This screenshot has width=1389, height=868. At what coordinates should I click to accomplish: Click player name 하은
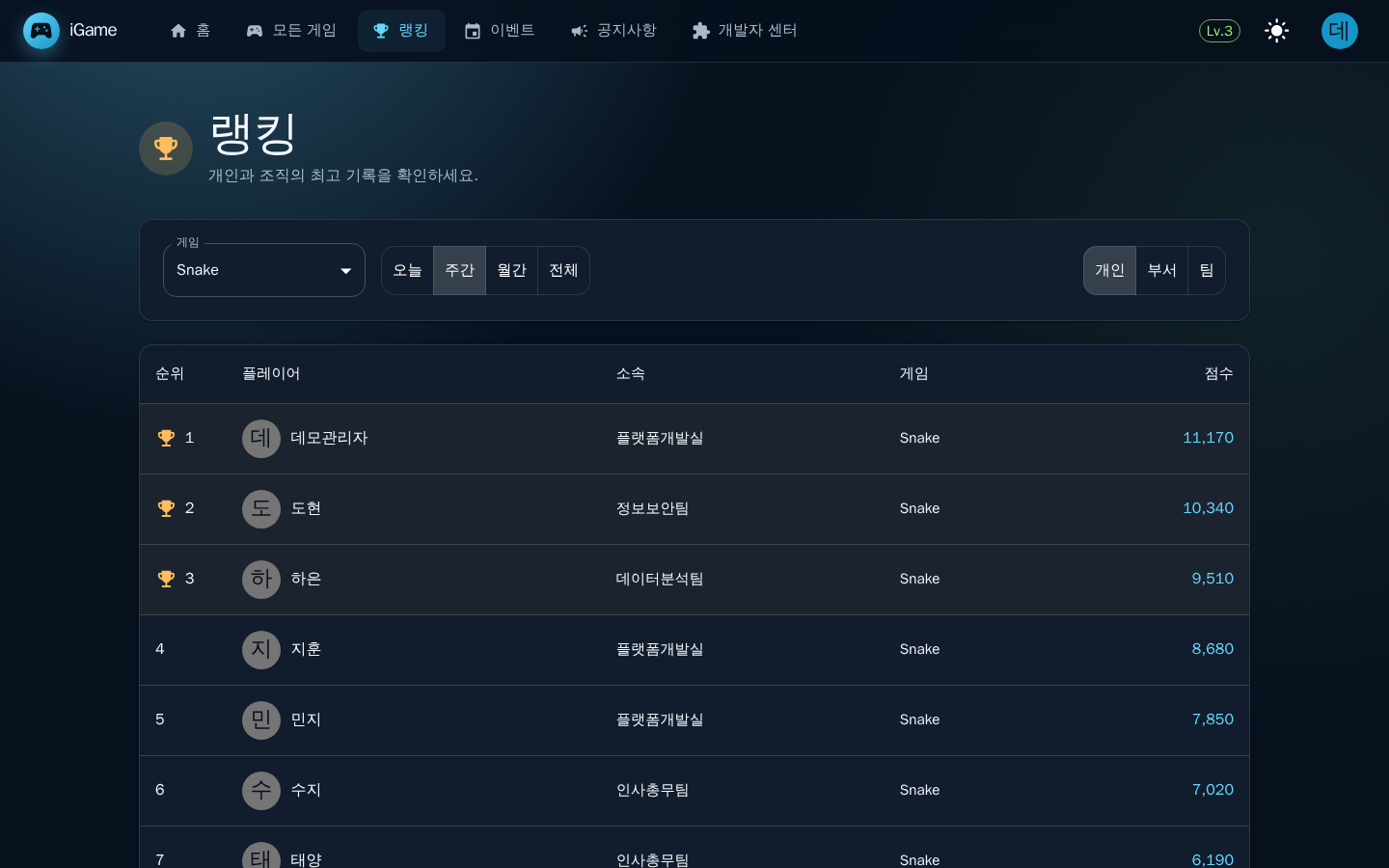(x=306, y=579)
